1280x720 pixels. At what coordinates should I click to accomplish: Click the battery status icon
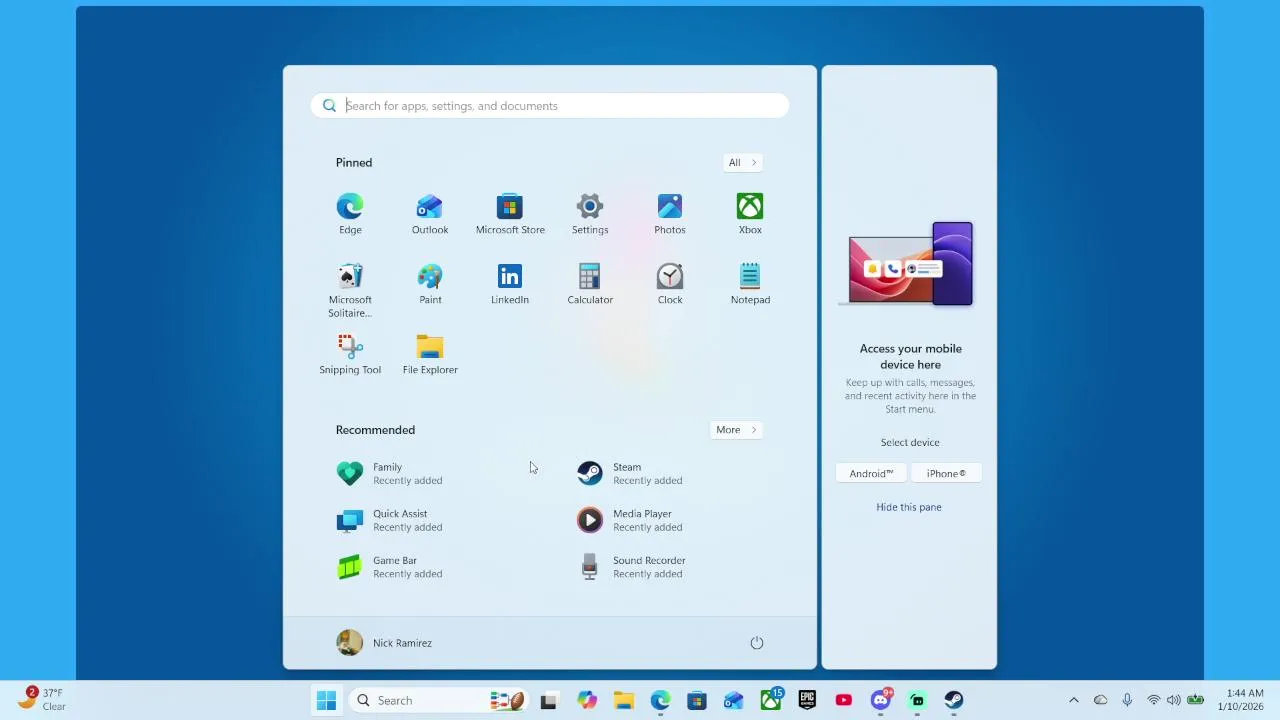coord(1195,700)
